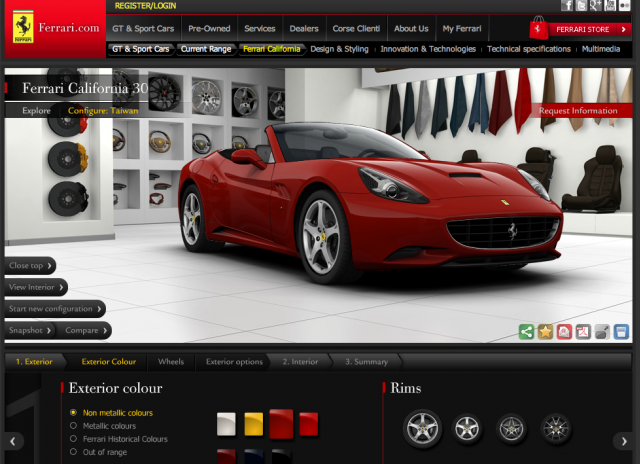Viewport: 640px width, 464px height.
Task: Switch to Configure: Taiwan tab
Action: 103,111
